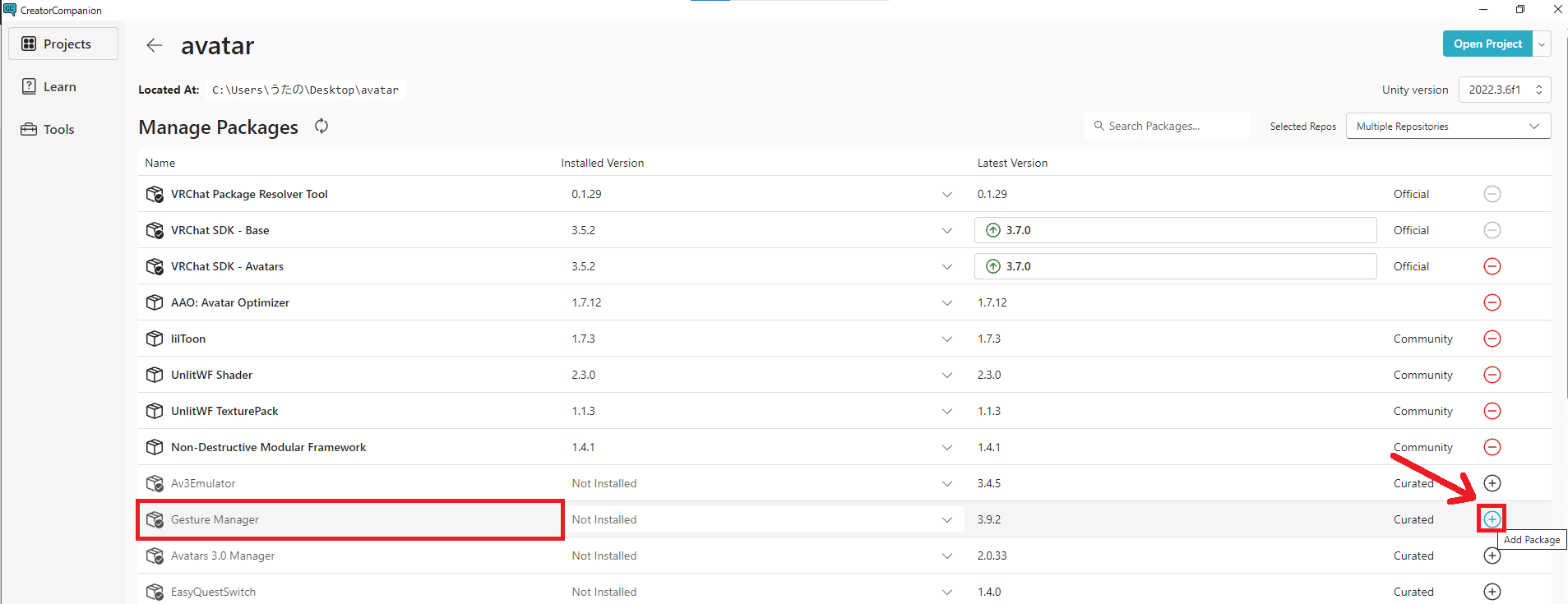Open the Tools section

click(x=58, y=129)
